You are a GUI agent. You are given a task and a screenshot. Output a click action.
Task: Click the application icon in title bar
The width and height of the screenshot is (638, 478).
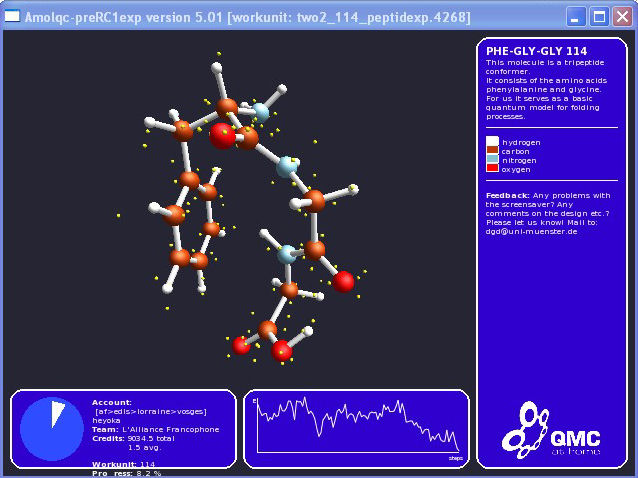click(13, 17)
